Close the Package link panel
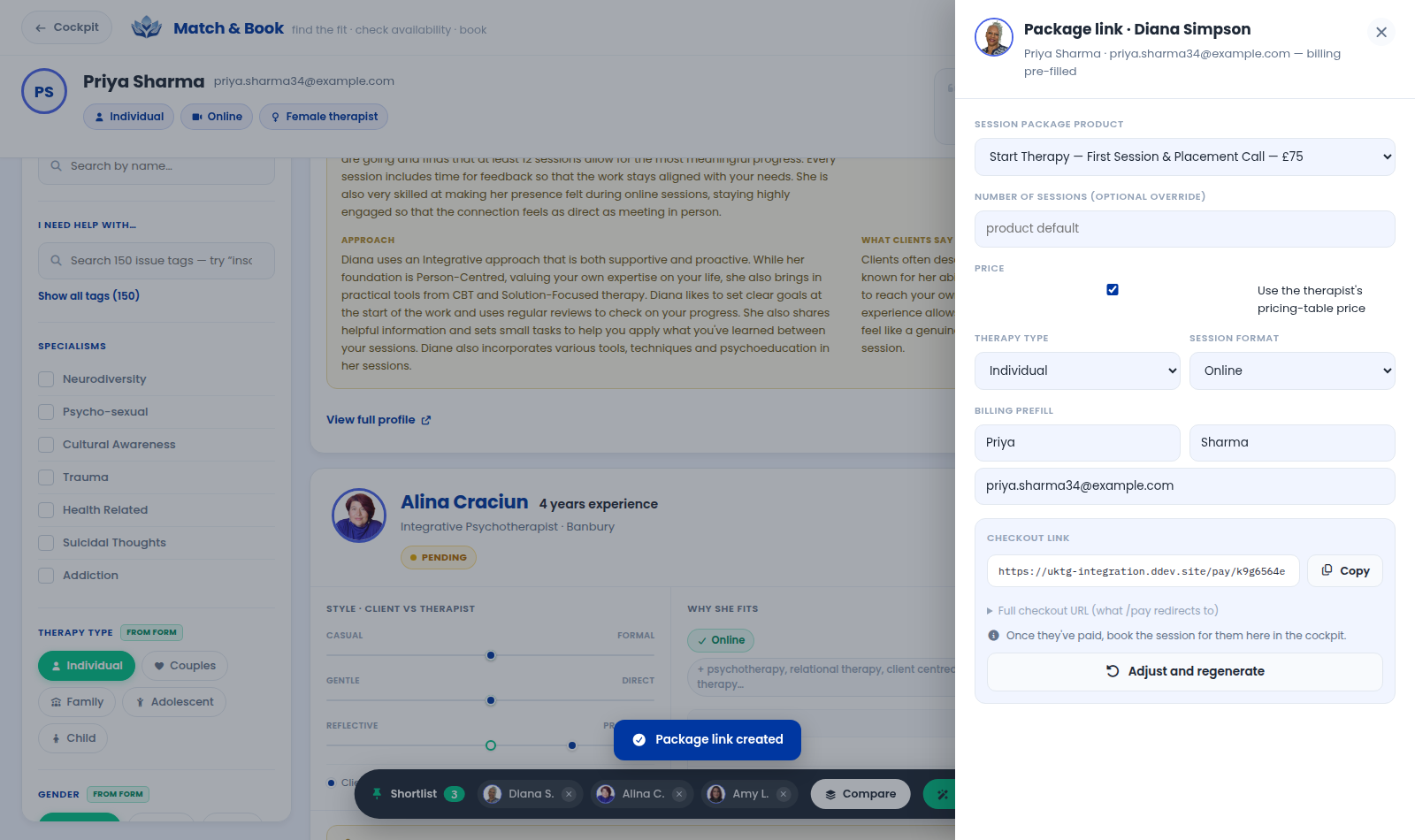Image resolution: width=1415 pixels, height=840 pixels. coord(1381,33)
